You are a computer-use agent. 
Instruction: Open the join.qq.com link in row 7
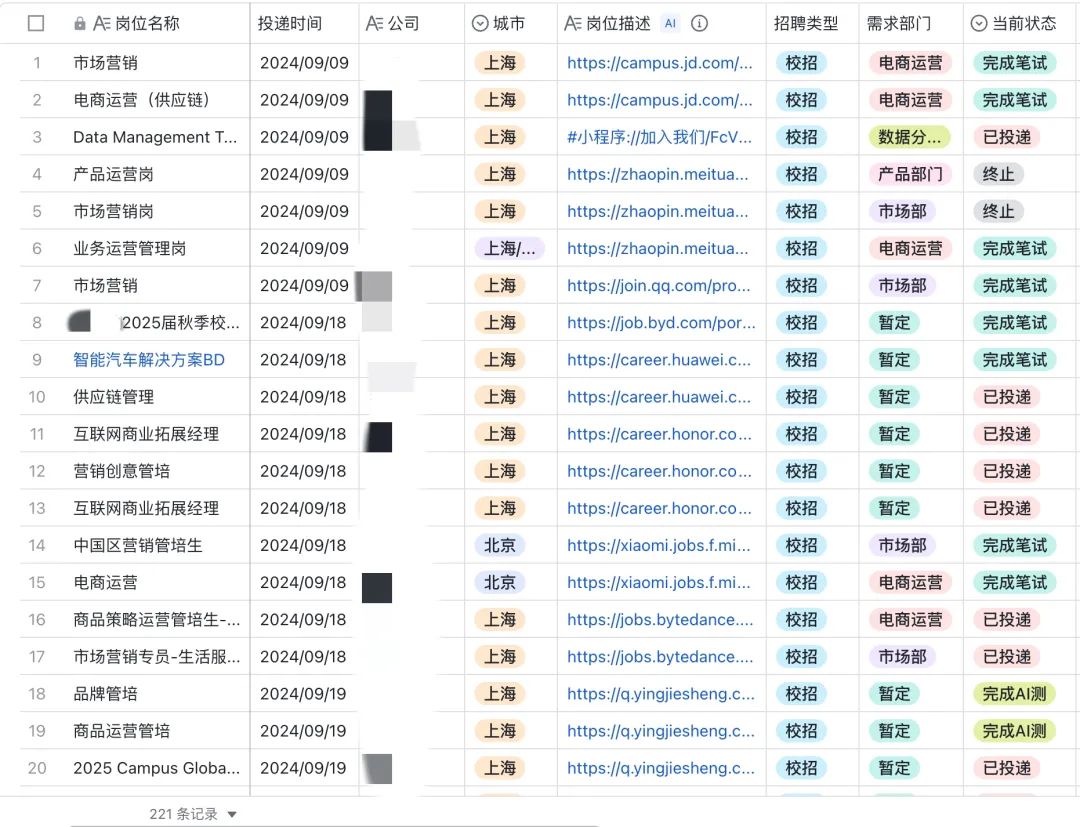point(659,286)
